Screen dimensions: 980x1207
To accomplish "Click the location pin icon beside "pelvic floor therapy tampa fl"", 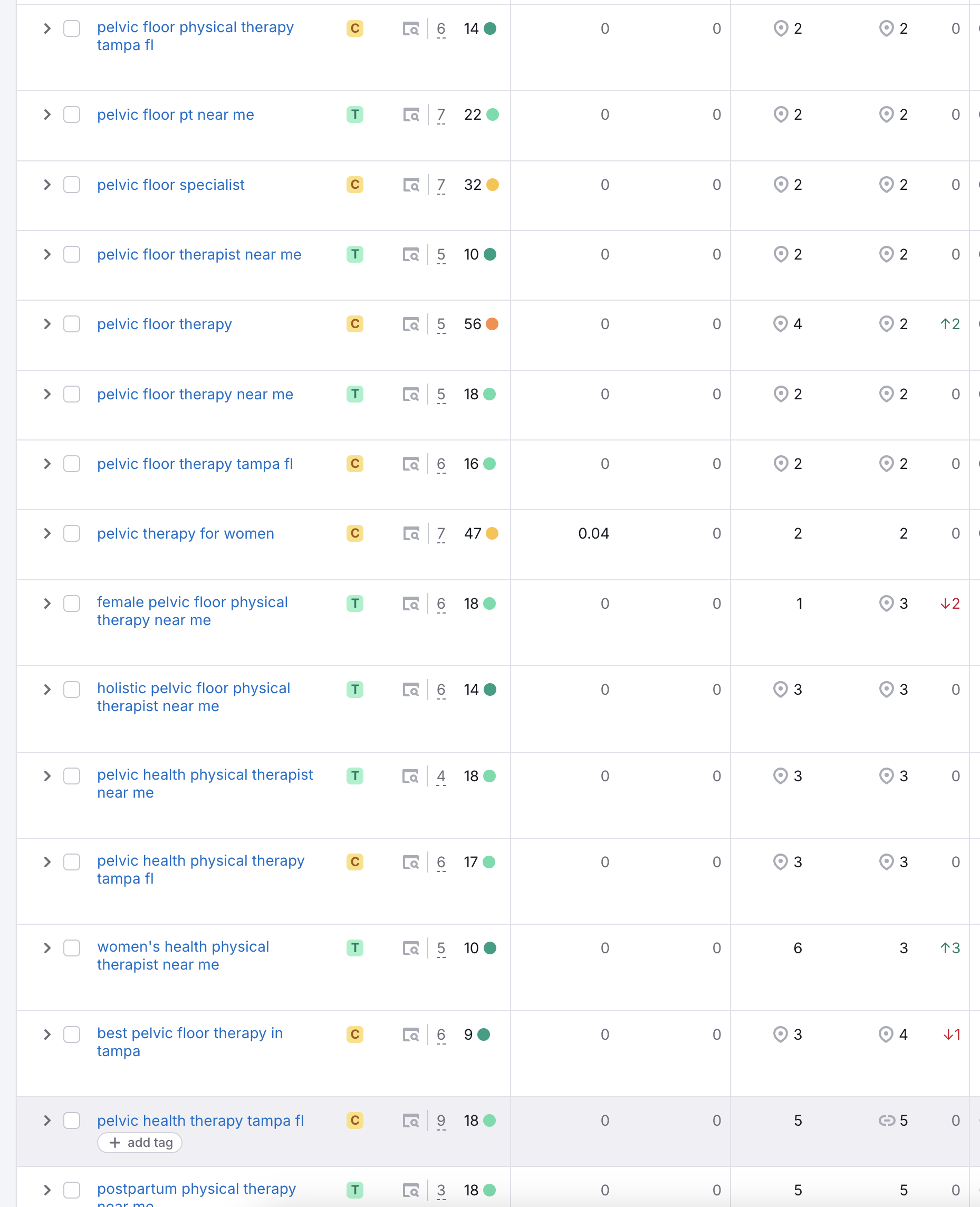I will (x=781, y=464).
